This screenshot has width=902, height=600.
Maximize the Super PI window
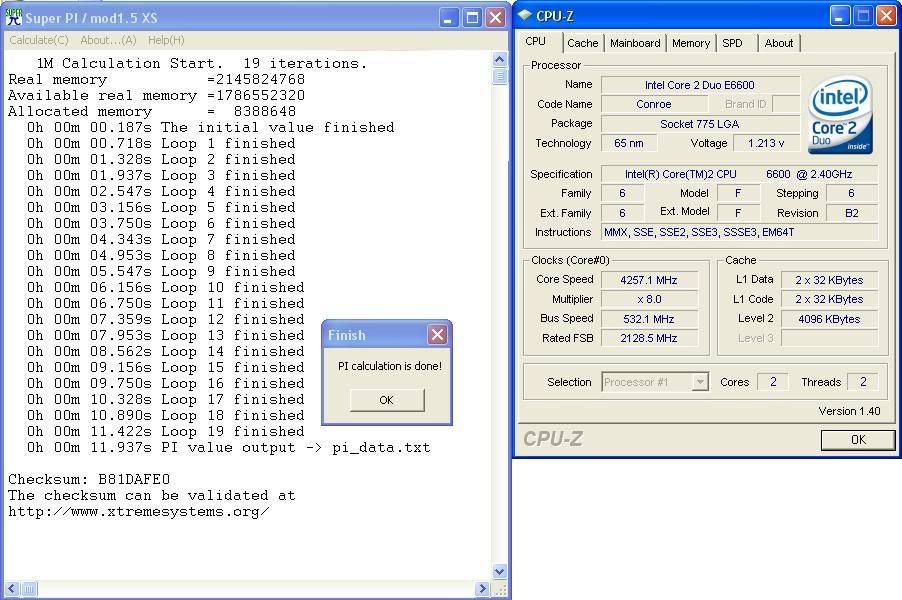pos(472,18)
